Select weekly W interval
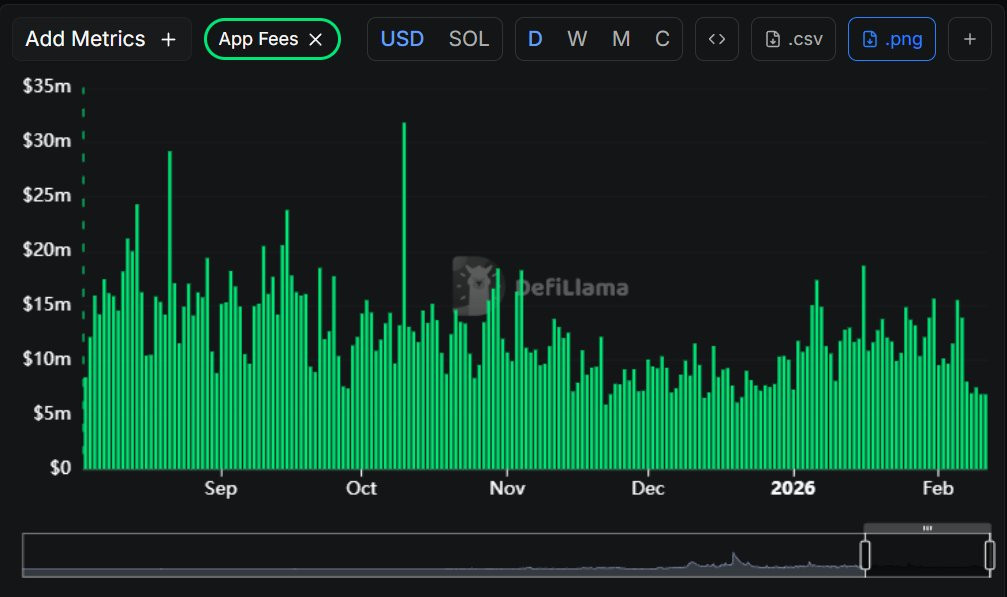Image resolution: width=1007 pixels, height=597 pixels. (577, 39)
